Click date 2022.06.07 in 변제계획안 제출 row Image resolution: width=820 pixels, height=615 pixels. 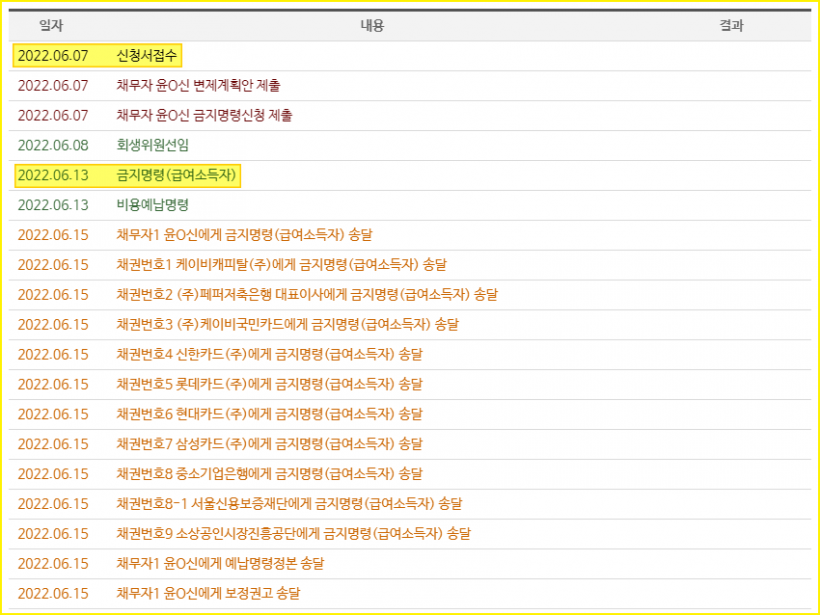(x=53, y=85)
